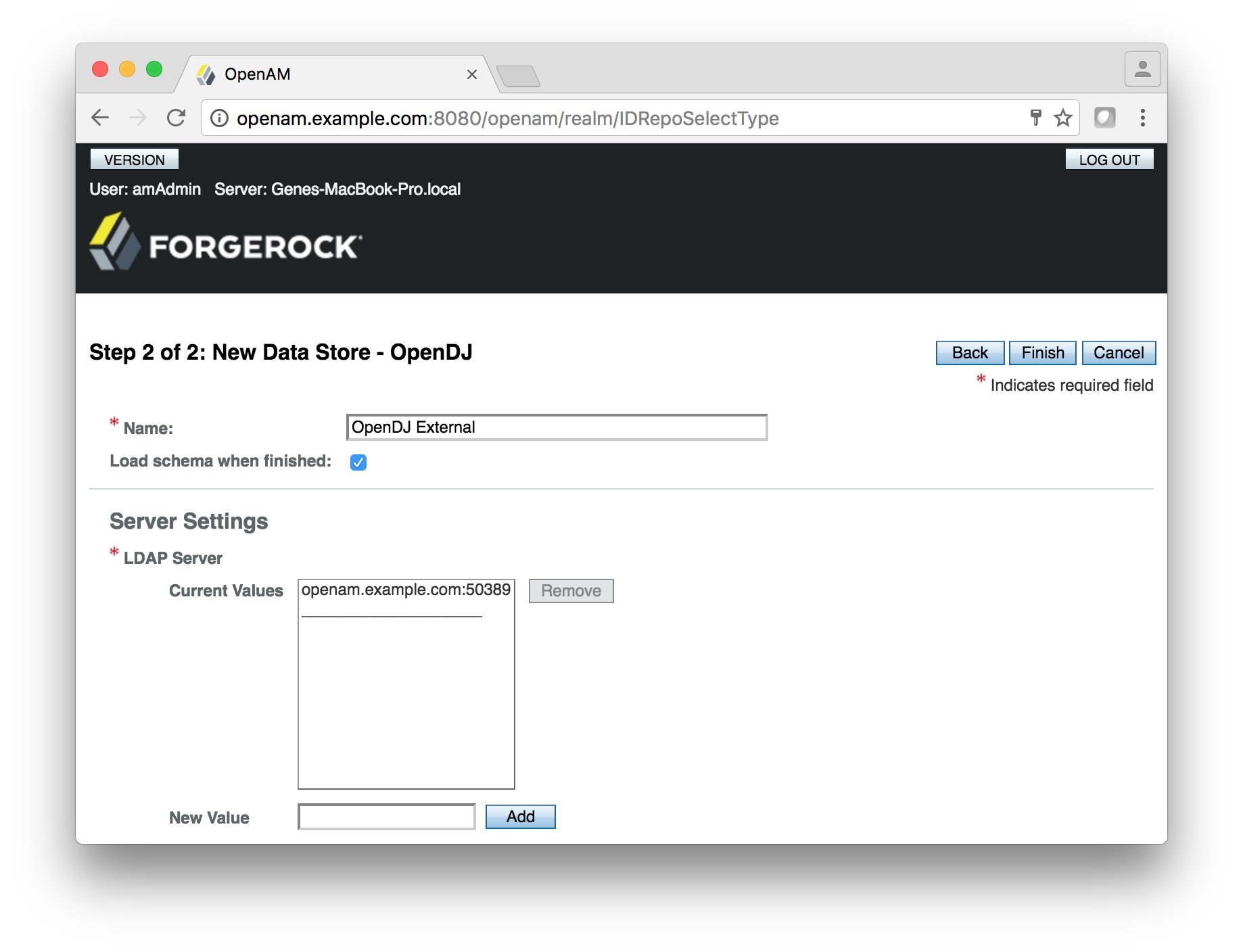Click the ForgeRock logo
Screen dimensions: 1243x952
[226, 242]
